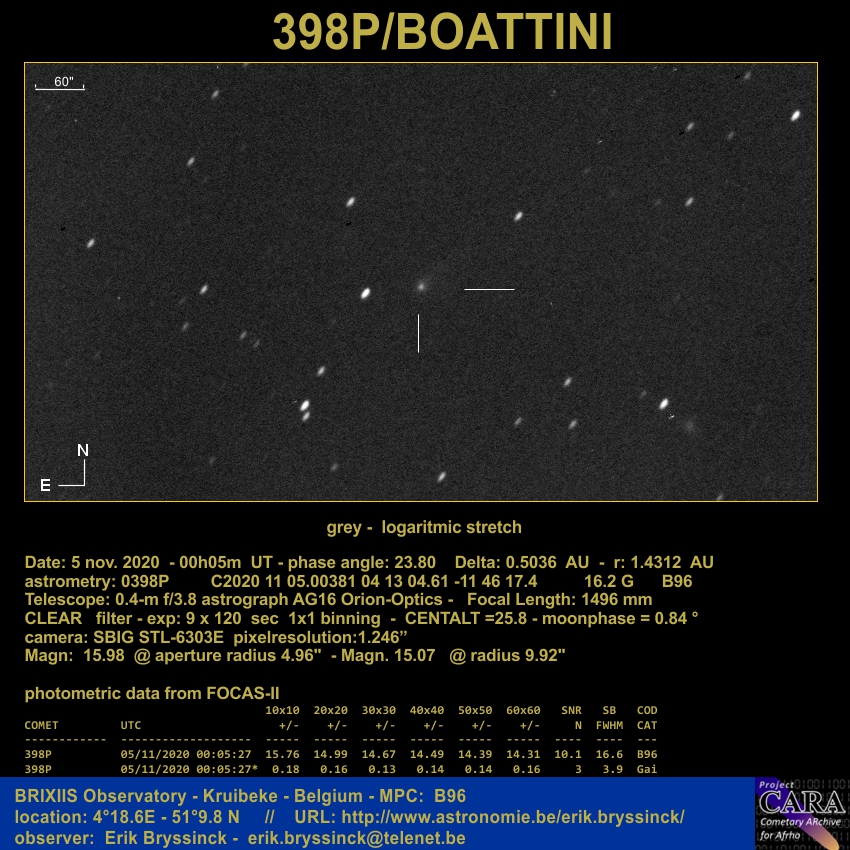Screen dimensions: 850x850
Task: Select the fuzzy comet 398P at image center
Action: 422,286
